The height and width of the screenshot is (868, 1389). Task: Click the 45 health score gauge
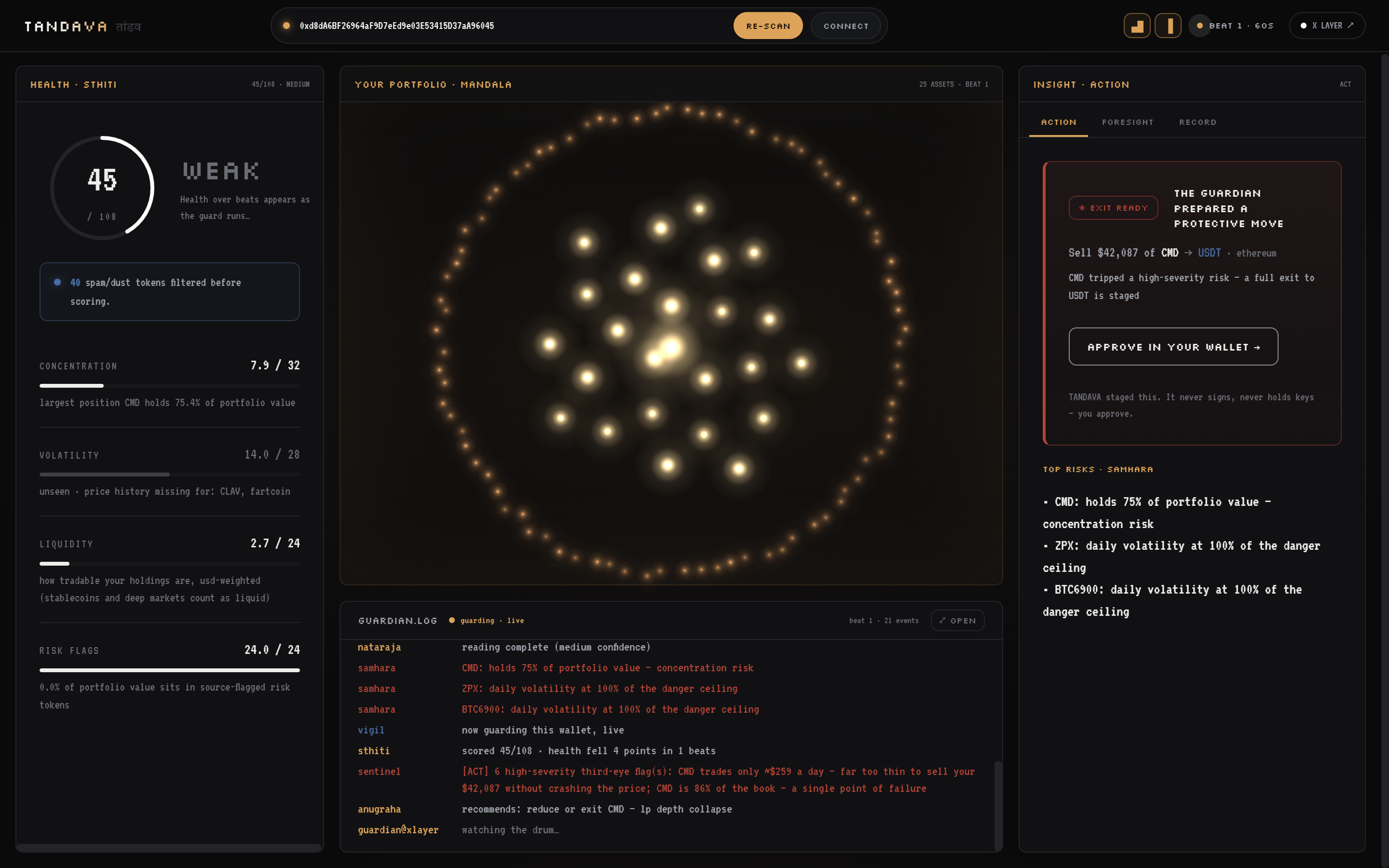(102, 188)
